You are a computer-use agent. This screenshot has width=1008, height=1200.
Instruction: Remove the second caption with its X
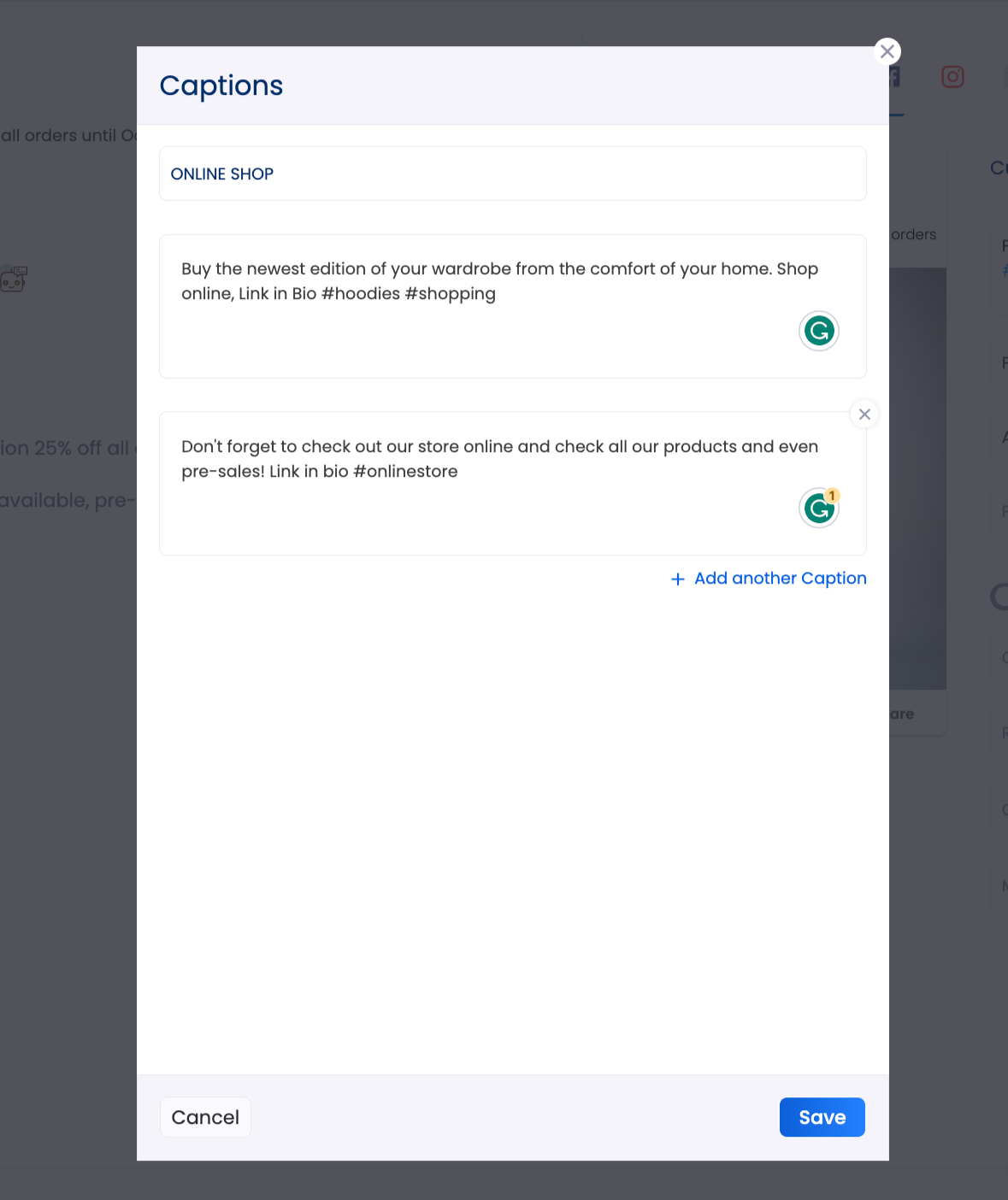[864, 415]
